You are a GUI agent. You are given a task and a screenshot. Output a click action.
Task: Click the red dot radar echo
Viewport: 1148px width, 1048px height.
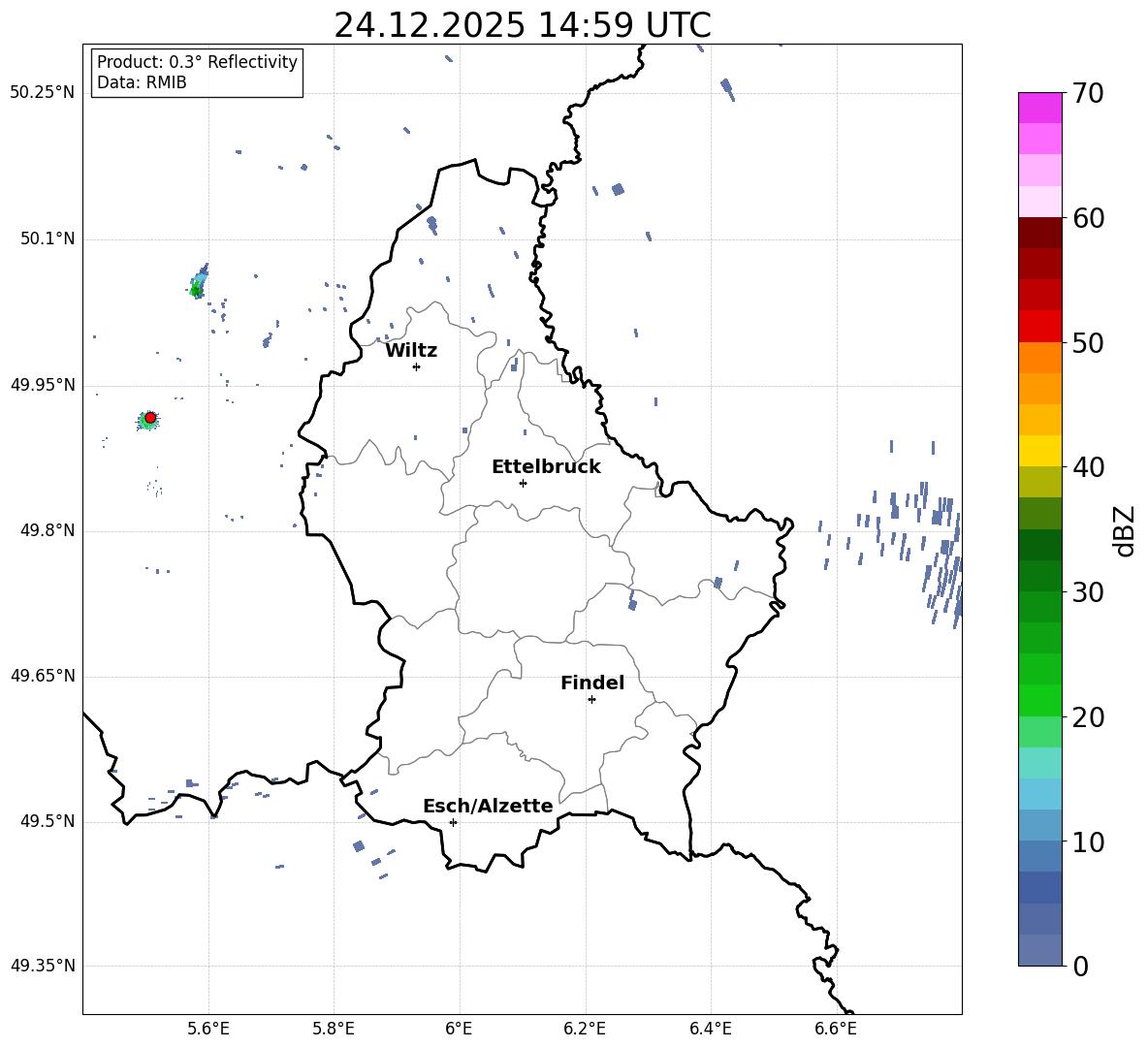(x=150, y=418)
